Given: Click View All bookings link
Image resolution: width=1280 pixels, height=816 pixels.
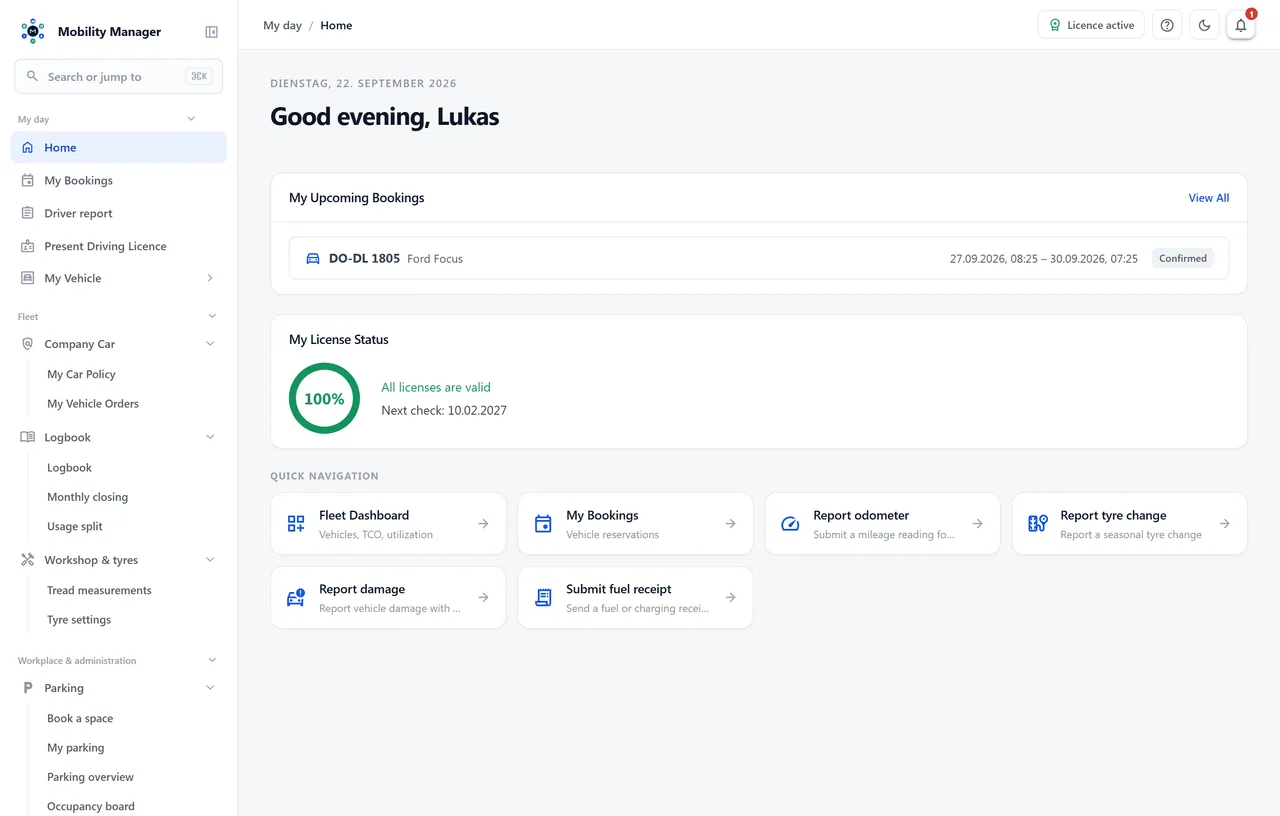Looking at the screenshot, I should tap(1209, 198).
